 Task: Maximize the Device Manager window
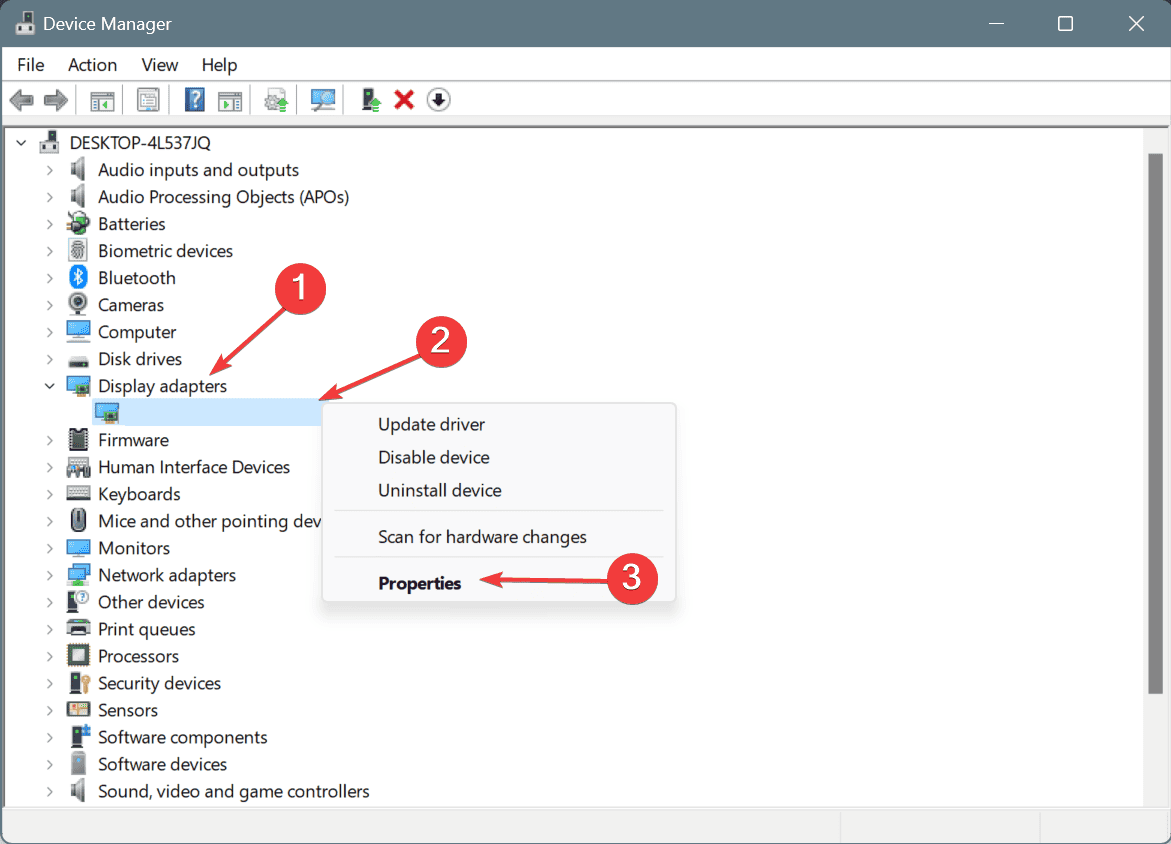pos(1066,24)
